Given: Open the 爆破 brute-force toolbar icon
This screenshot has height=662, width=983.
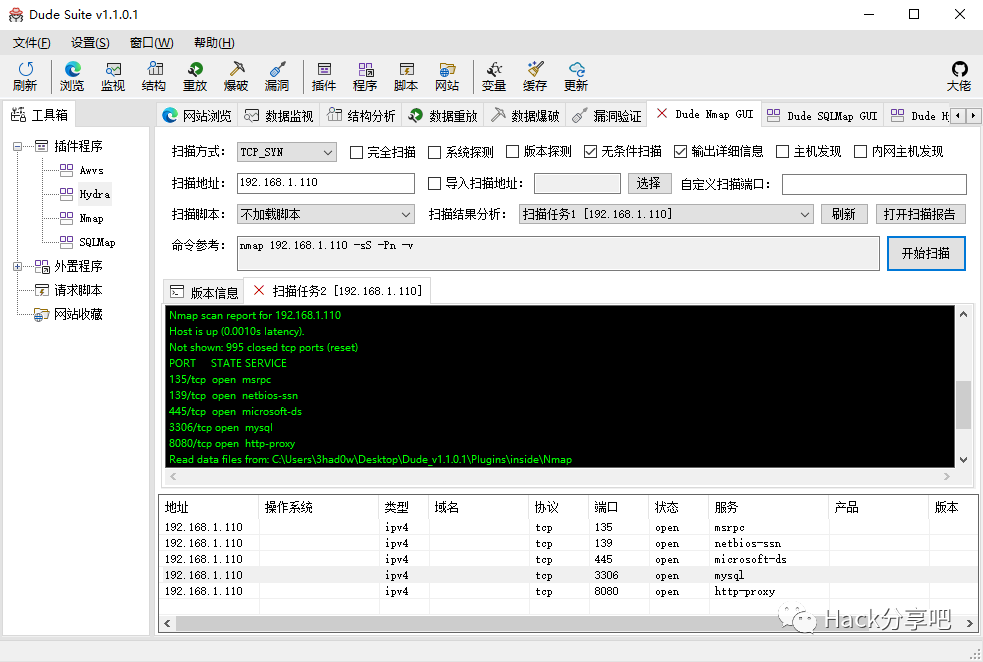Looking at the screenshot, I should (x=236, y=76).
